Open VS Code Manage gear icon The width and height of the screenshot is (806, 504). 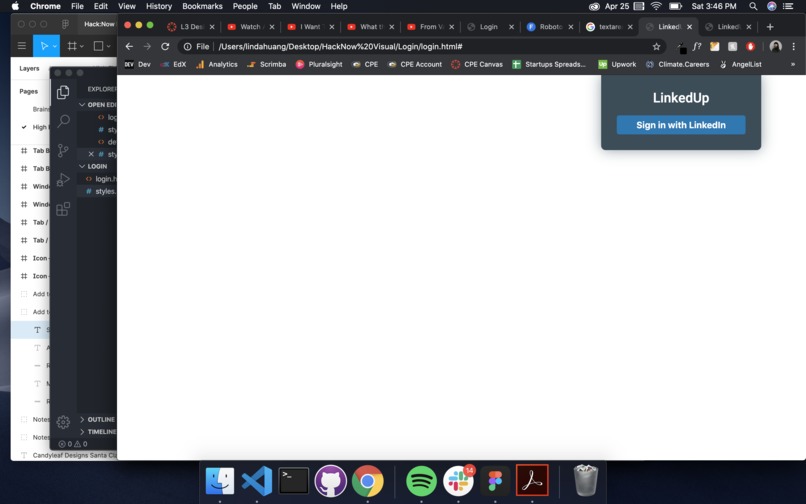point(63,422)
